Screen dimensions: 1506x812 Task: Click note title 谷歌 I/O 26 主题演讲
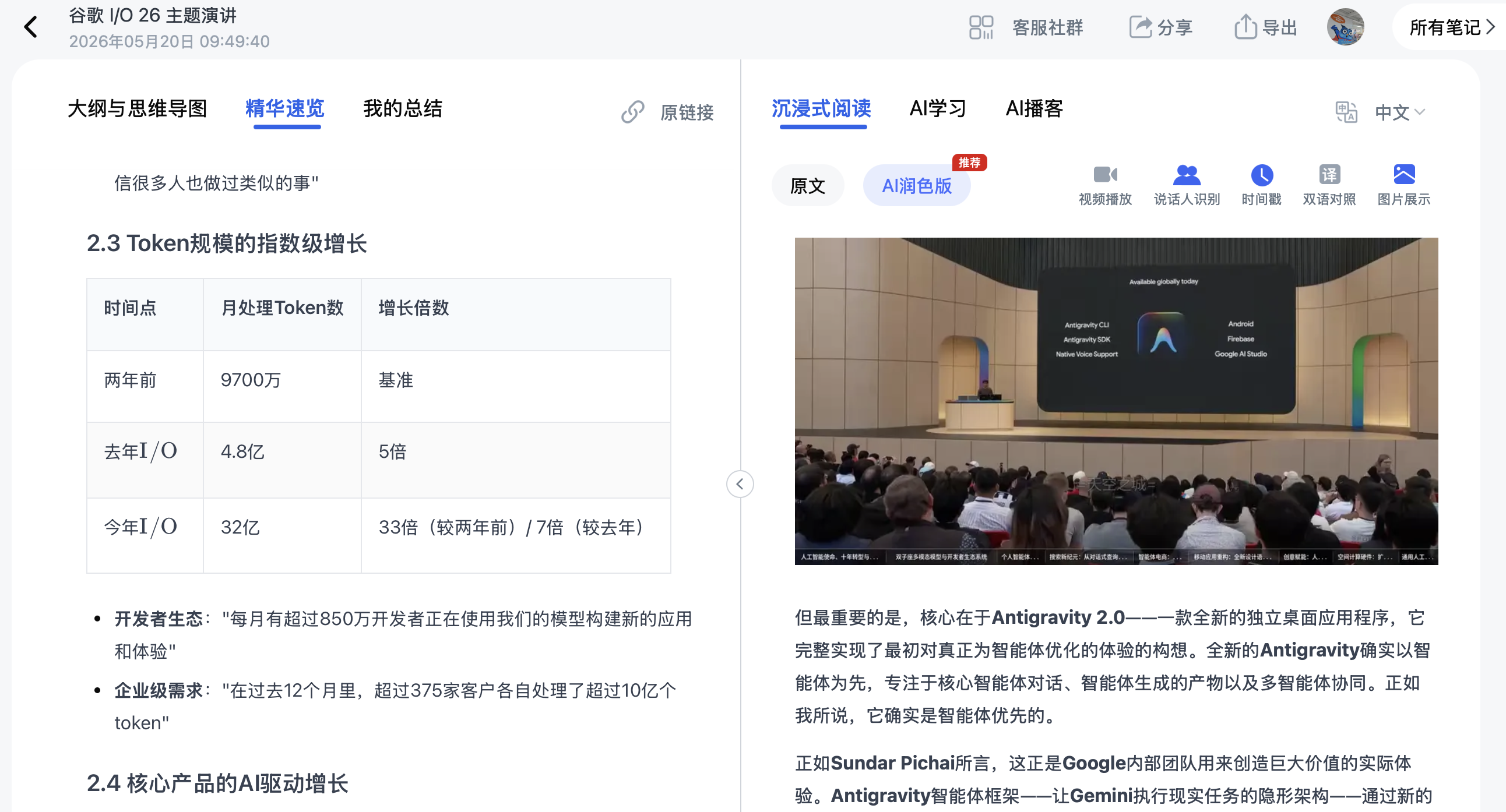coord(153,15)
